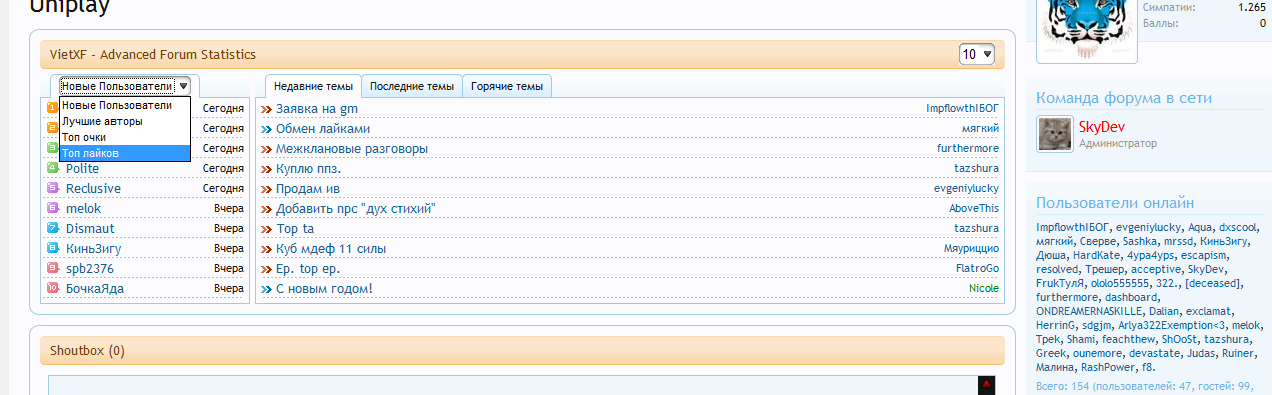Click green author name Nicole
Viewport: 1272px width, 395px height.
pyautogui.click(x=984, y=288)
